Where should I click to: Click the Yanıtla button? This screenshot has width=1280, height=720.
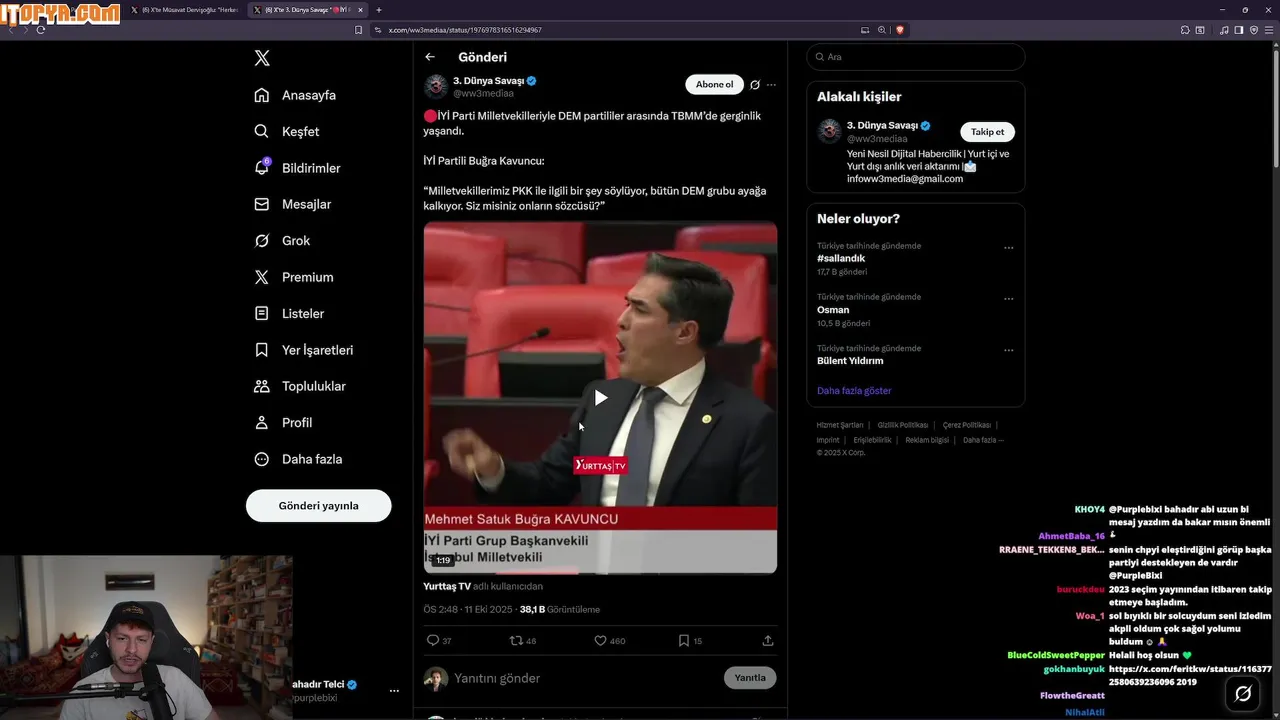click(750, 678)
